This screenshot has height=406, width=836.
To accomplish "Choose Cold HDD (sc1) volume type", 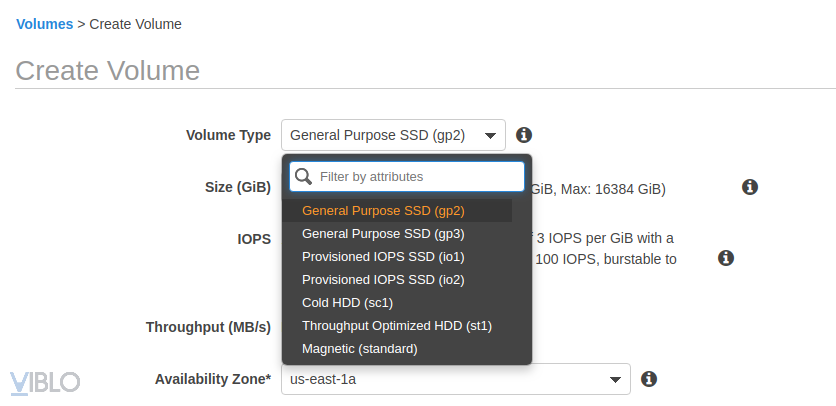I will 347,303.
